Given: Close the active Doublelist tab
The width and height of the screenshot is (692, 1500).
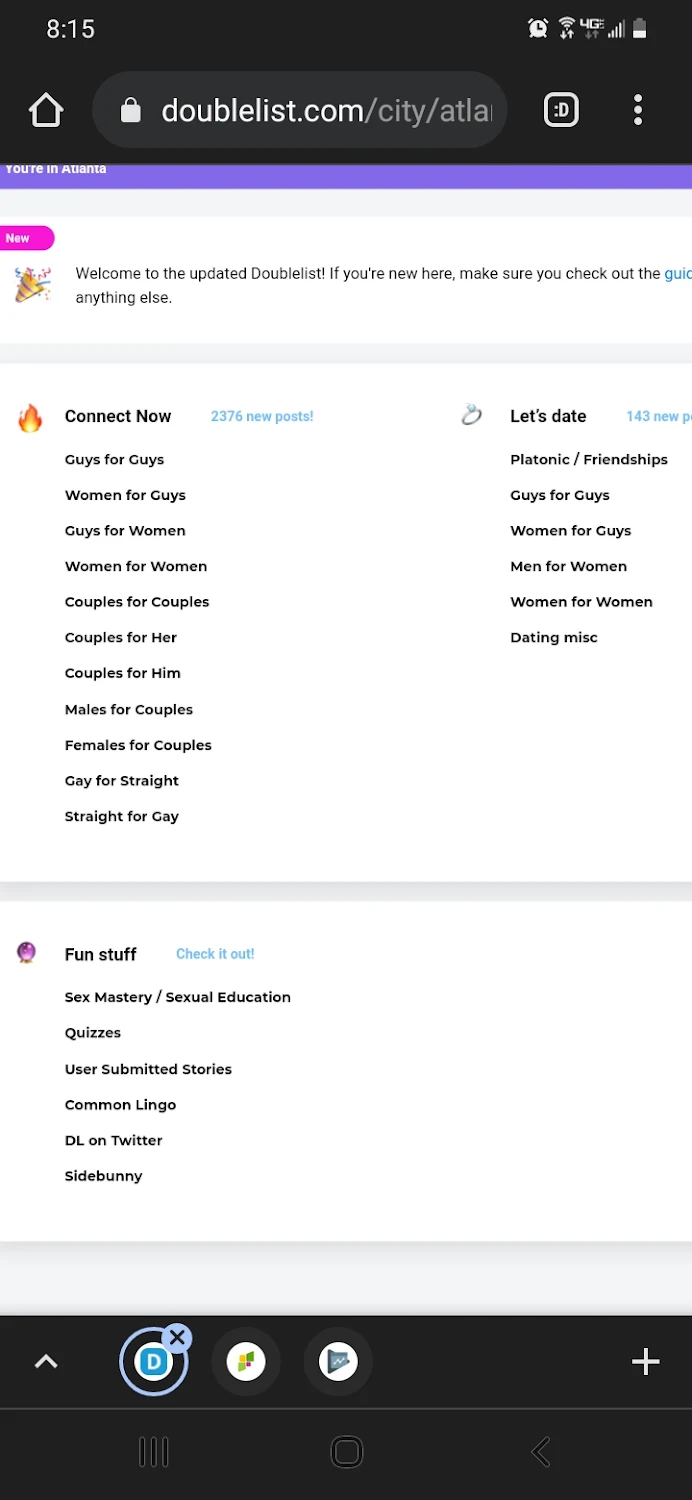Looking at the screenshot, I should click(x=177, y=1338).
